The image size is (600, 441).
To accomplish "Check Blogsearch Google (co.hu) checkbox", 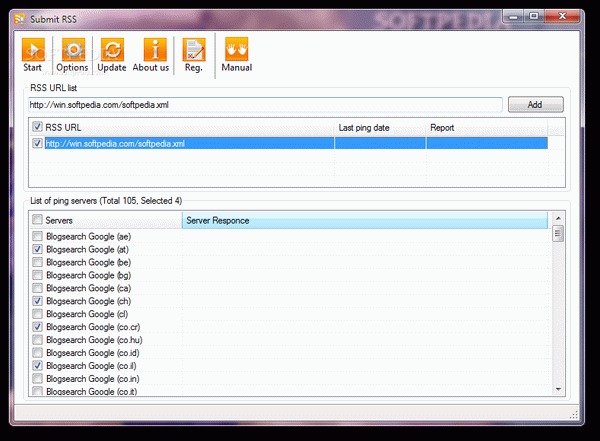I will (x=37, y=340).
